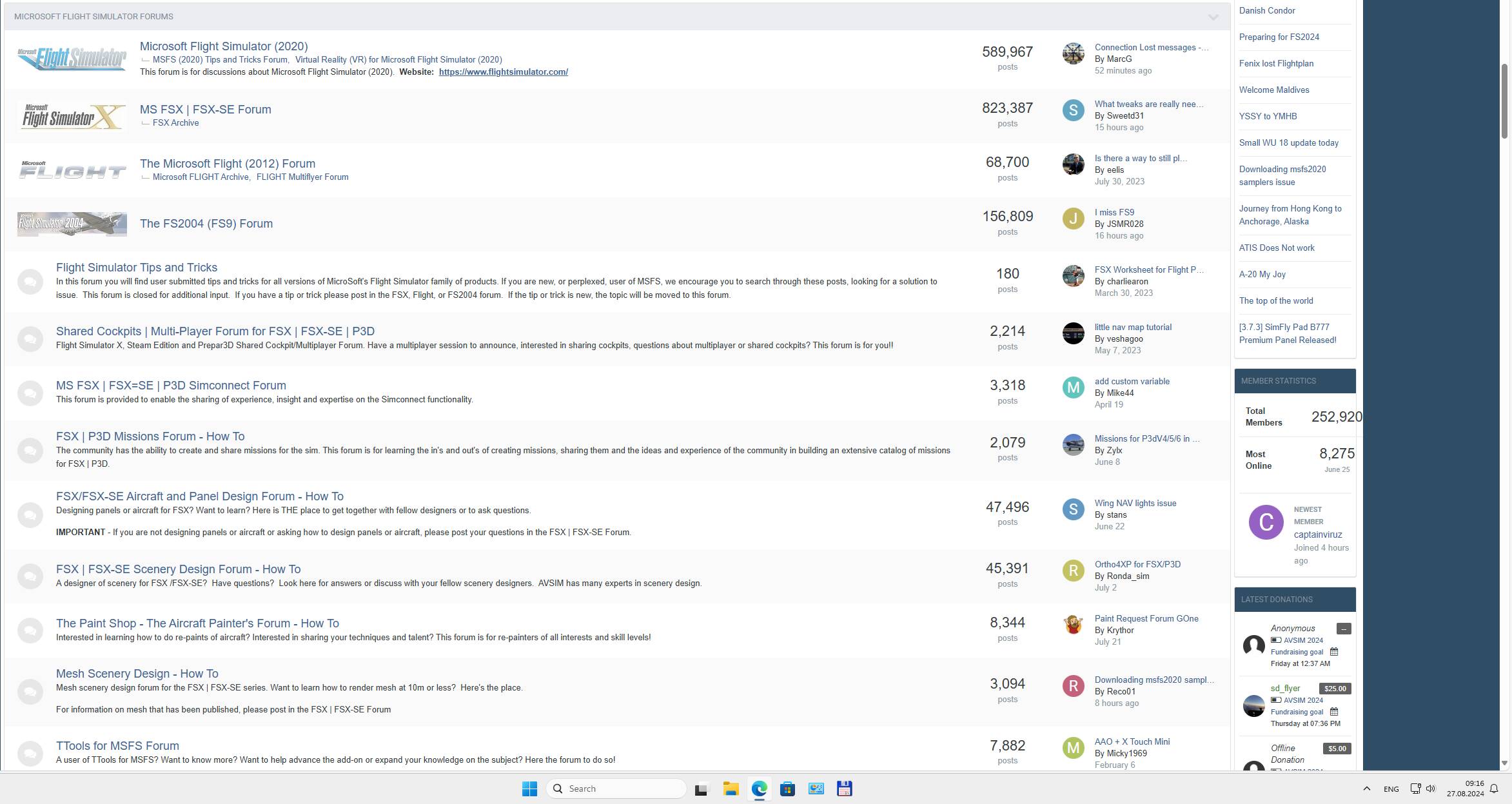Show hidden system tray icons
This screenshot has height=804, width=1512.
pos(1366,789)
